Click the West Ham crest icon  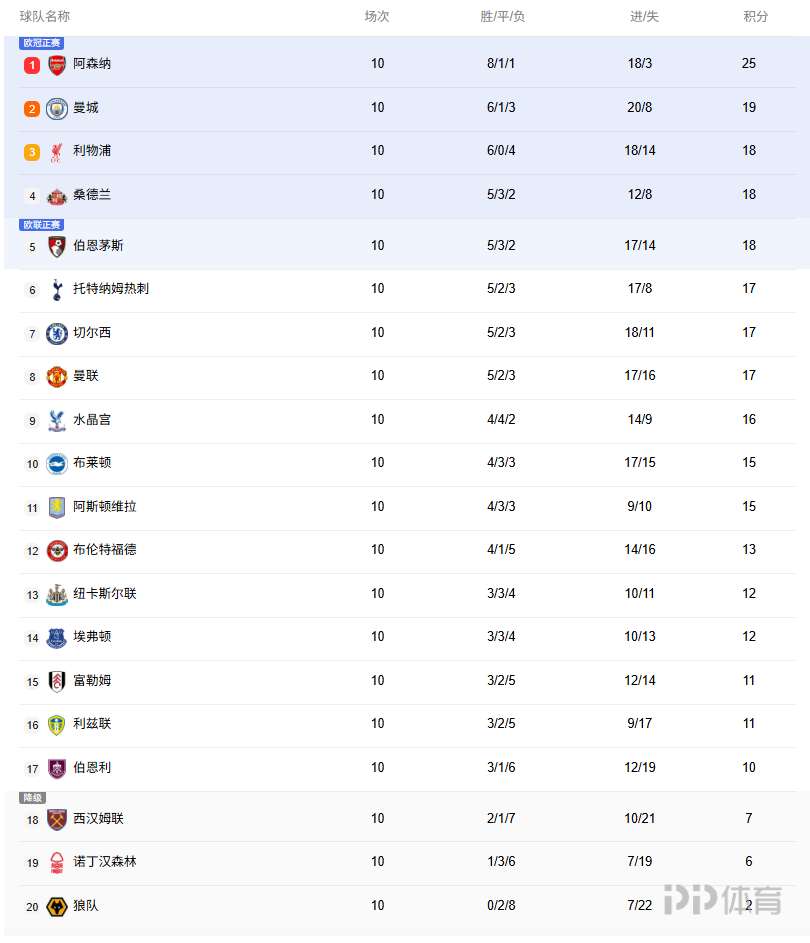tap(57, 820)
